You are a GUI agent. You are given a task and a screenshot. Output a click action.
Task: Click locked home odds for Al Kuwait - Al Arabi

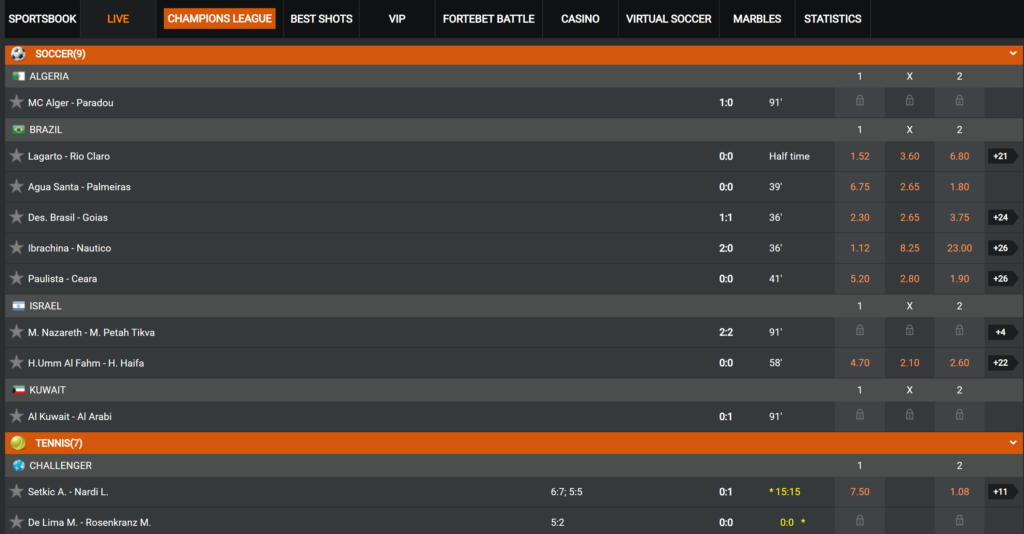click(x=859, y=415)
